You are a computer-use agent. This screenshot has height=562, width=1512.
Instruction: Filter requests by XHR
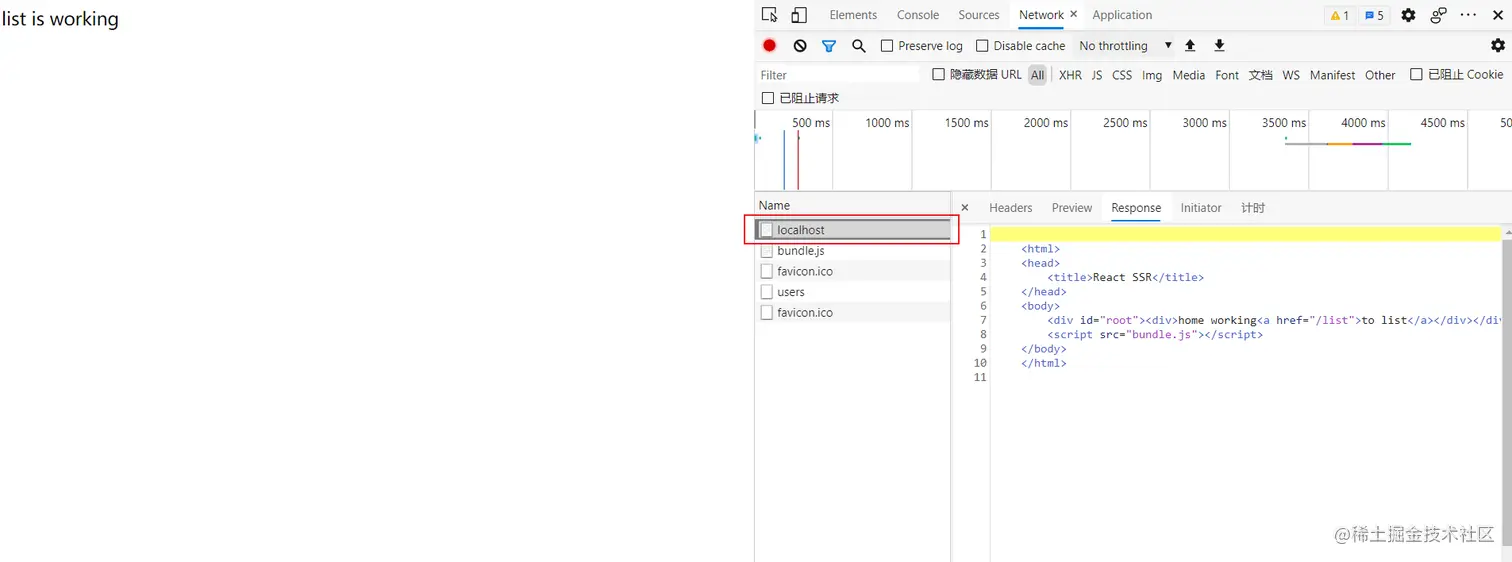[1070, 75]
